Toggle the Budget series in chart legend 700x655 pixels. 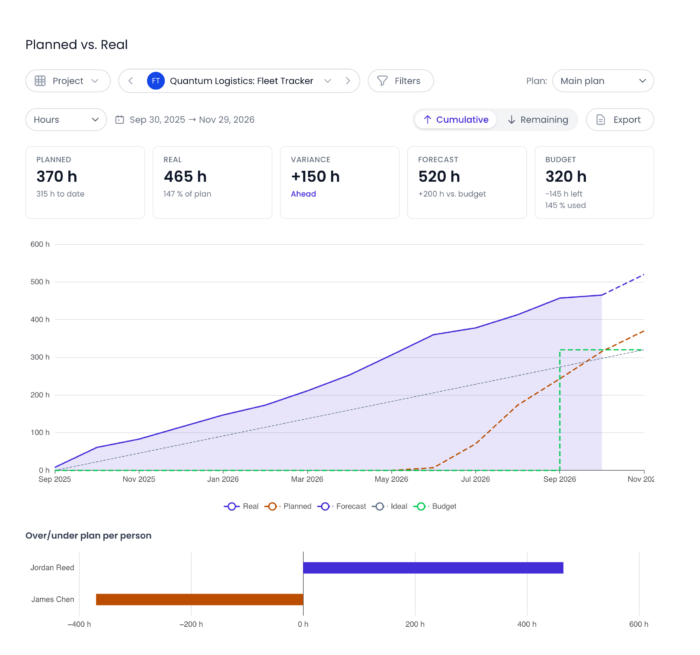(435, 506)
